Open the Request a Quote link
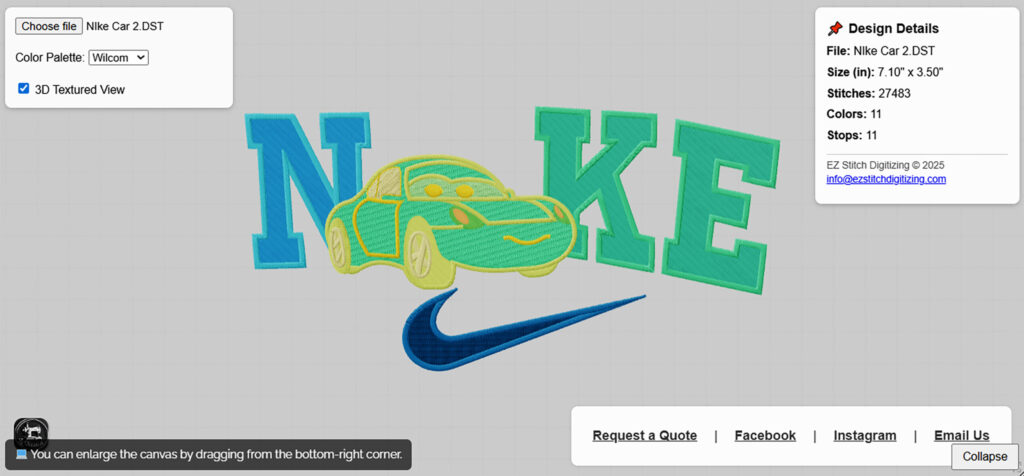This screenshot has height=476, width=1024. click(x=645, y=435)
